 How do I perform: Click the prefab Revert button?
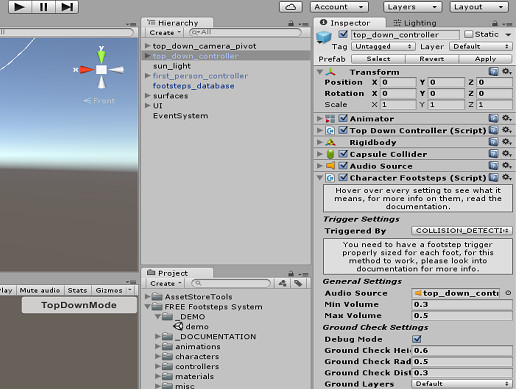point(432,59)
